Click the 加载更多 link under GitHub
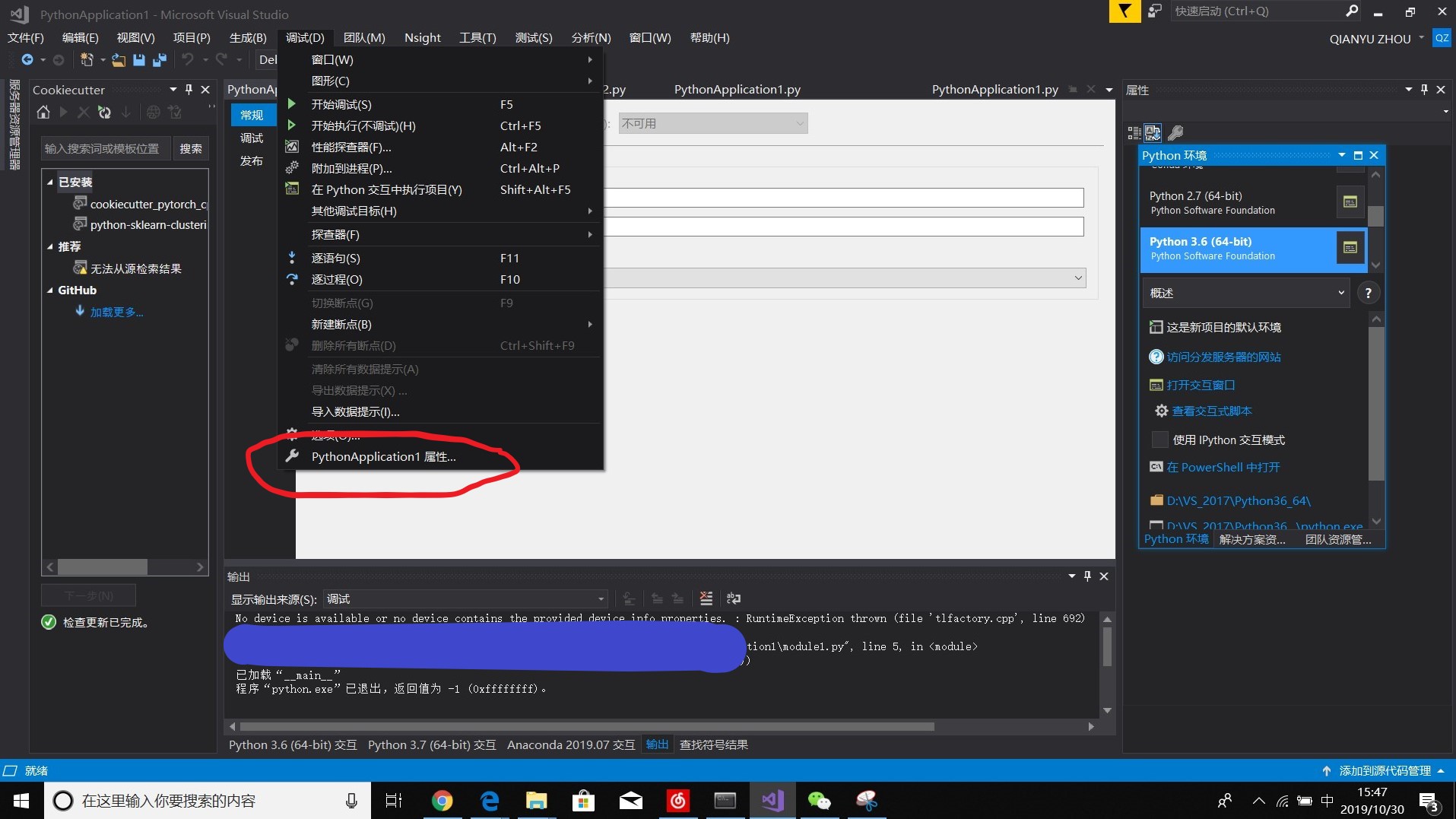Viewport: 1456px width, 819px height. (x=116, y=312)
